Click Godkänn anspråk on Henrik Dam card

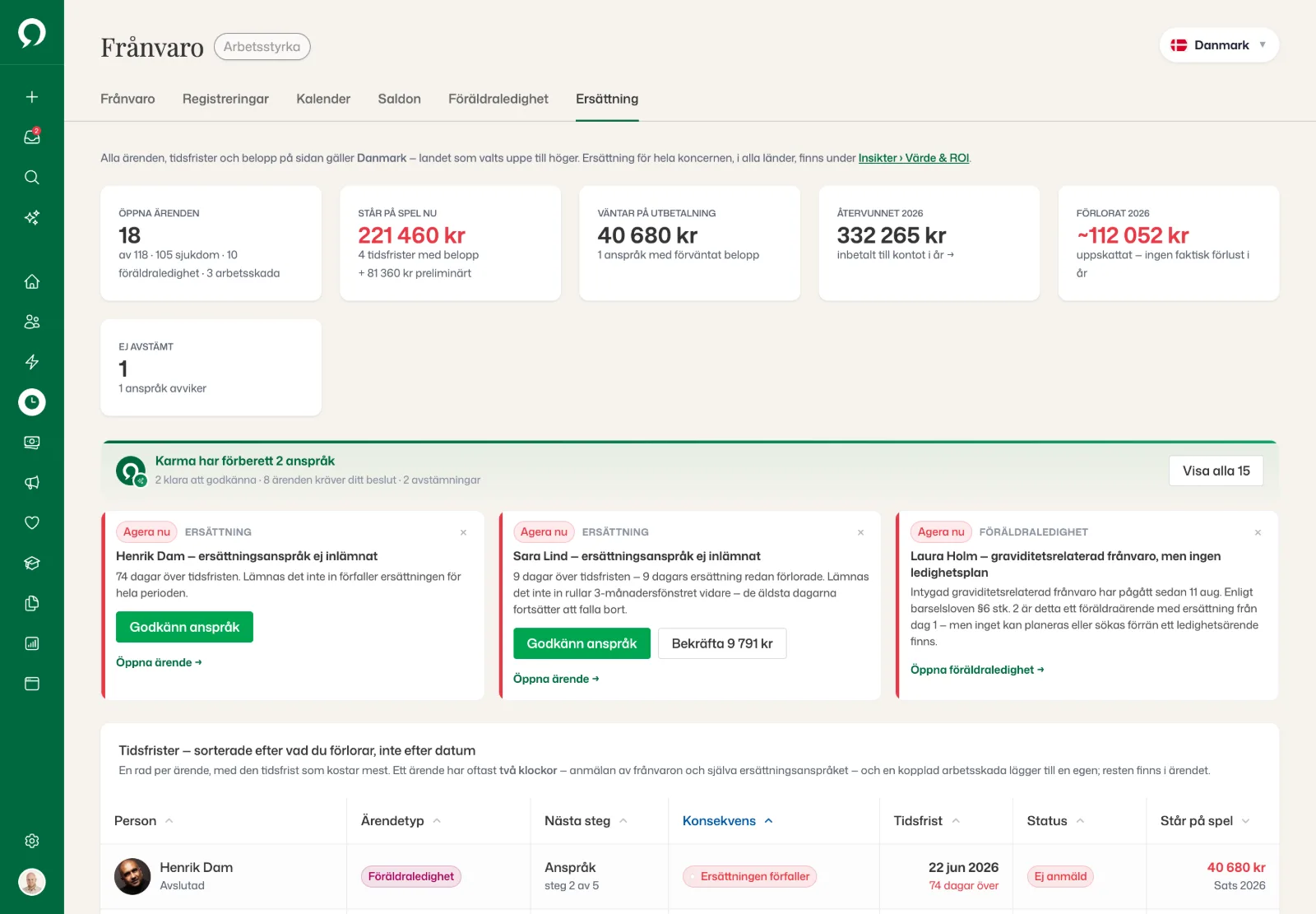[x=184, y=627]
